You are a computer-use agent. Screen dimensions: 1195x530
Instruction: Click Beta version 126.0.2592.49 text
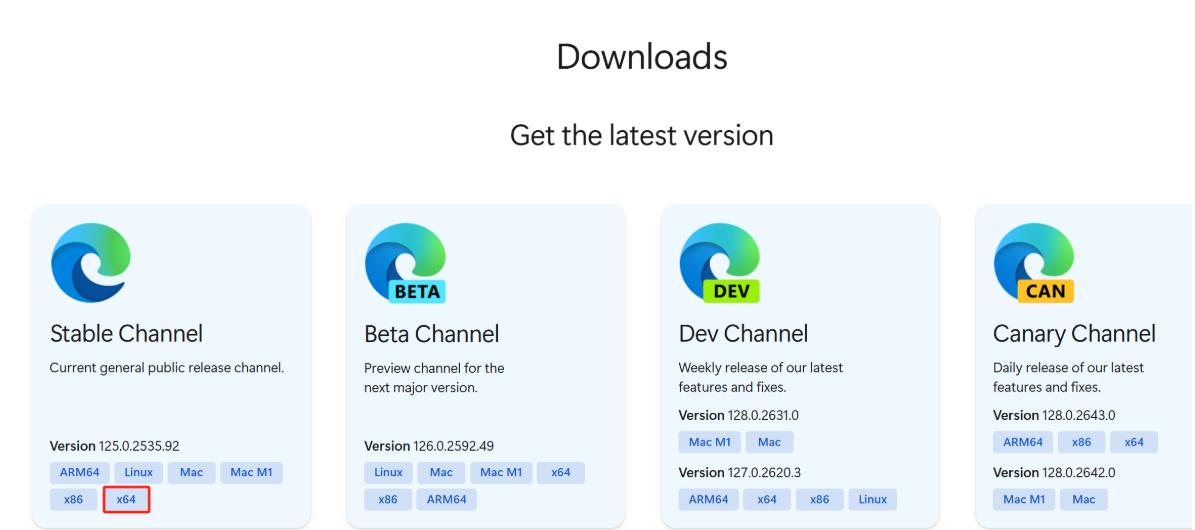click(429, 446)
